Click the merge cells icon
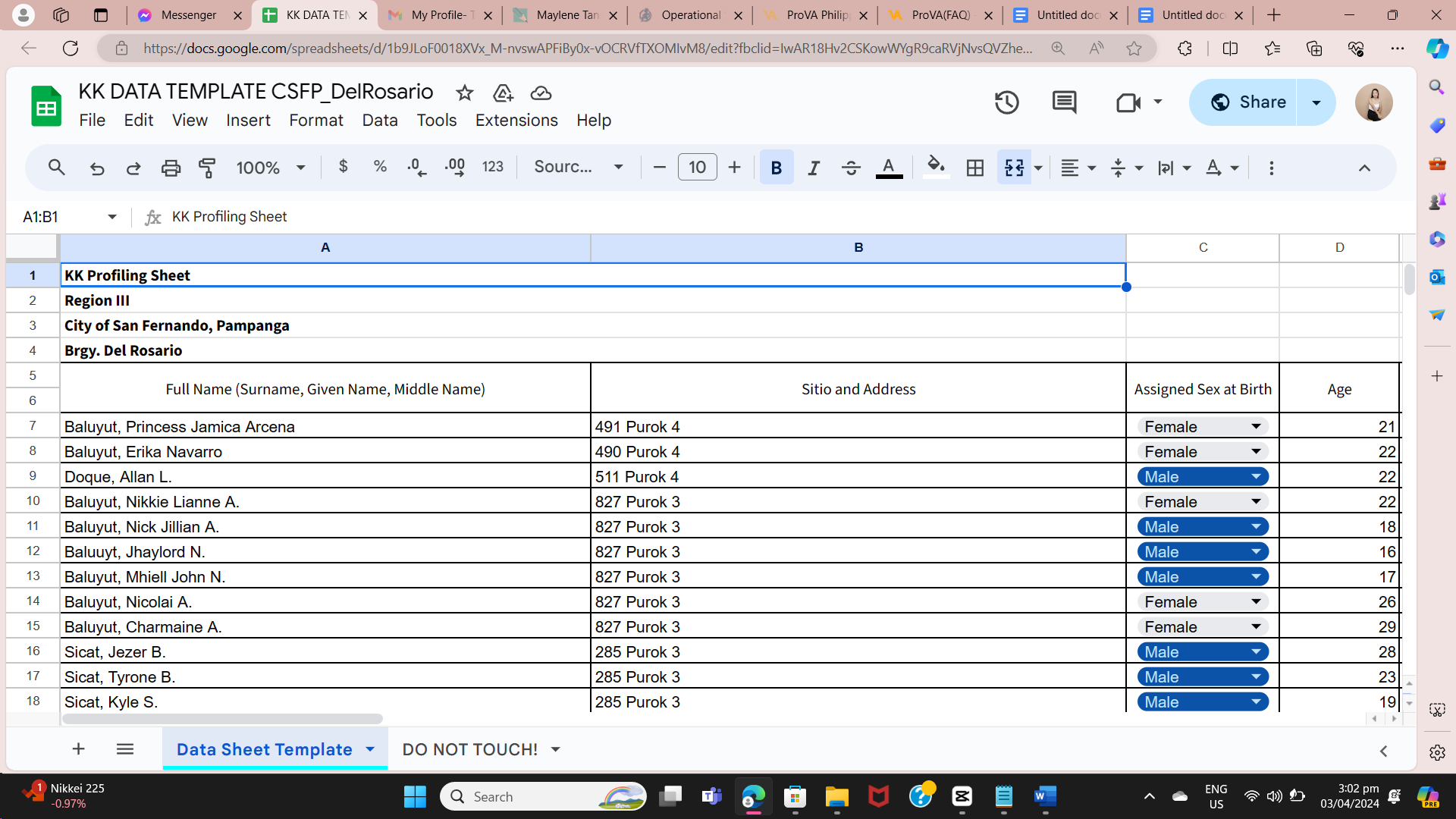 point(1014,168)
